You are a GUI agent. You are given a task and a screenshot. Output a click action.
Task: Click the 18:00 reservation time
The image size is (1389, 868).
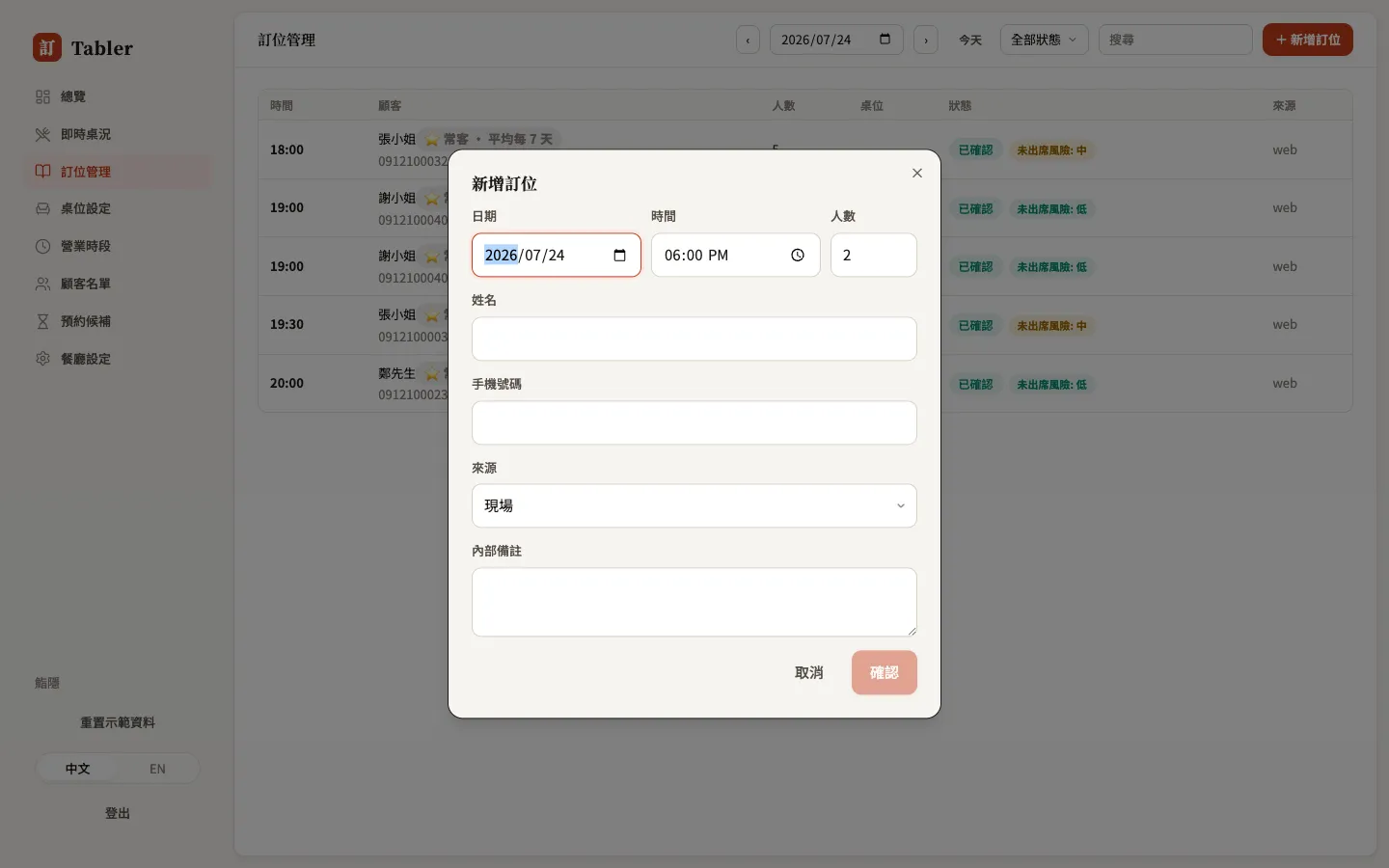[286, 149]
